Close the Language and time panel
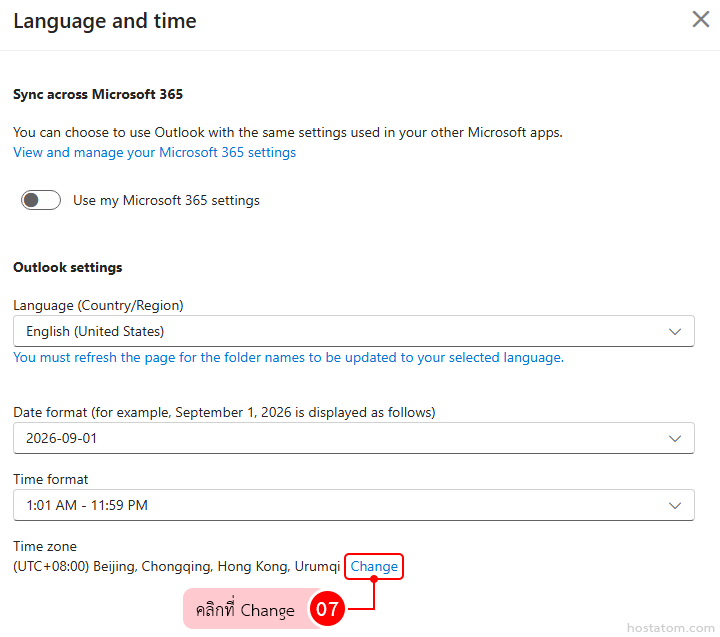Image resolution: width=720 pixels, height=637 pixels. coord(700,19)
